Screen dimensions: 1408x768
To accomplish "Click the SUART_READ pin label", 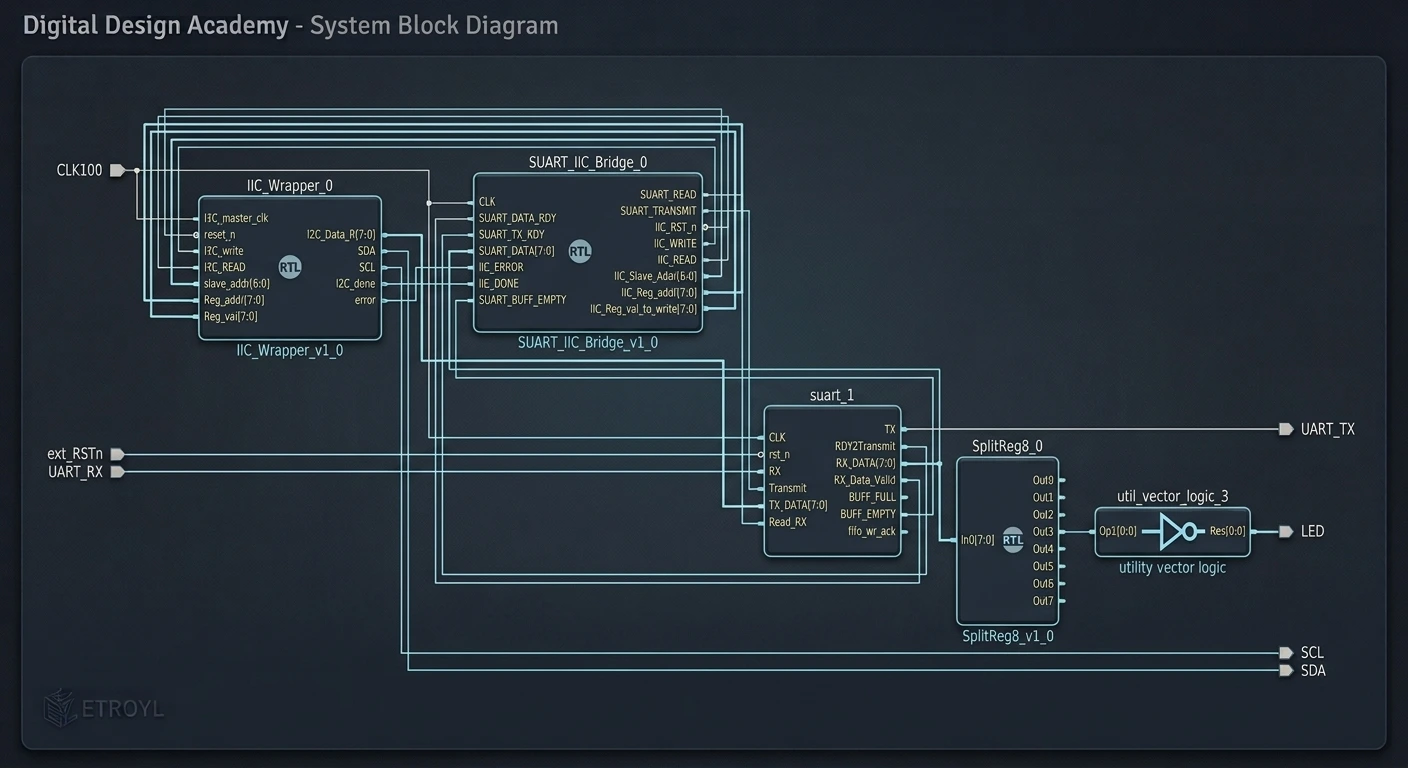I will [668, 195].
